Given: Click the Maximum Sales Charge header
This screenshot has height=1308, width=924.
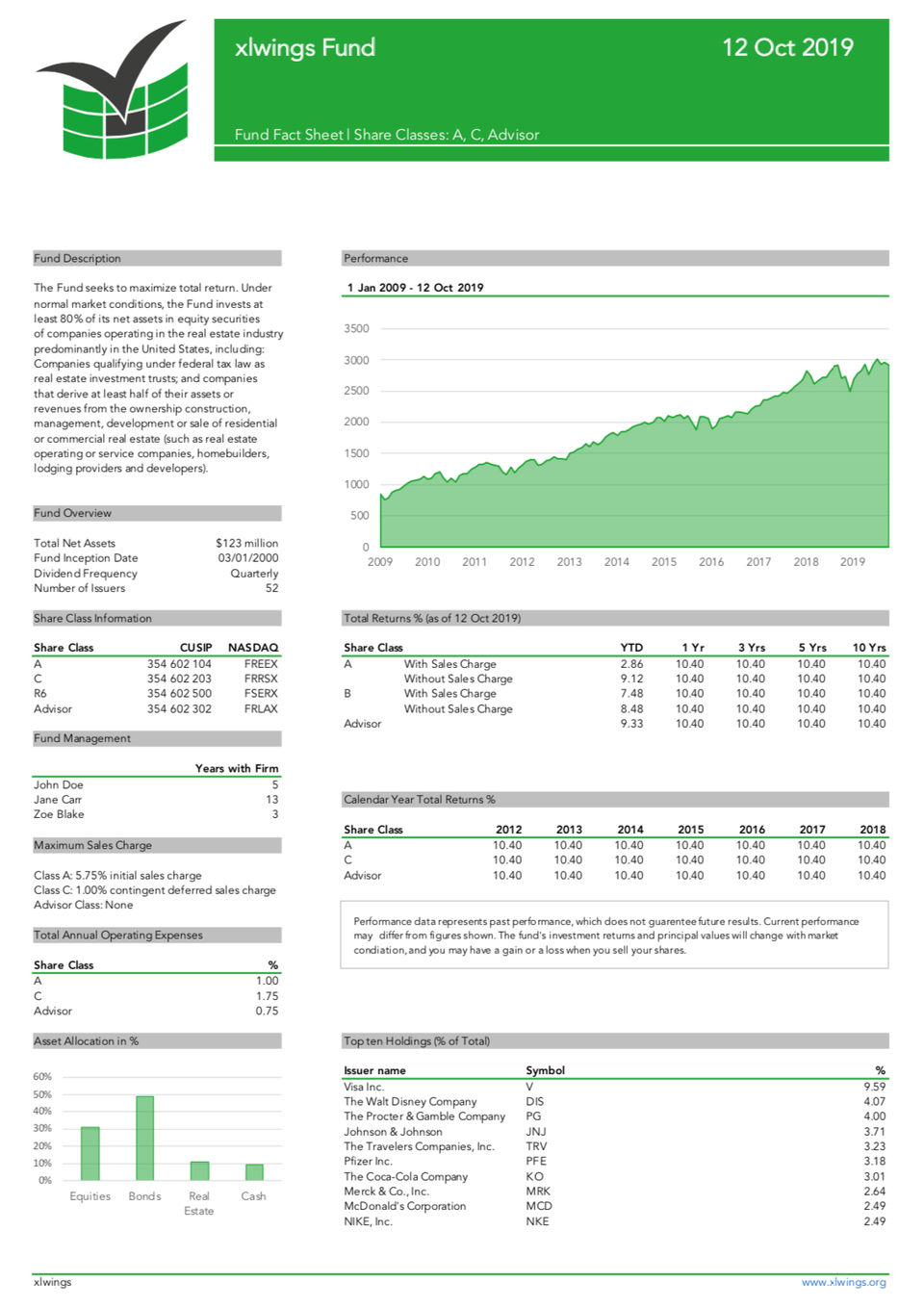Looking at the screenshot, I should 158,845.
